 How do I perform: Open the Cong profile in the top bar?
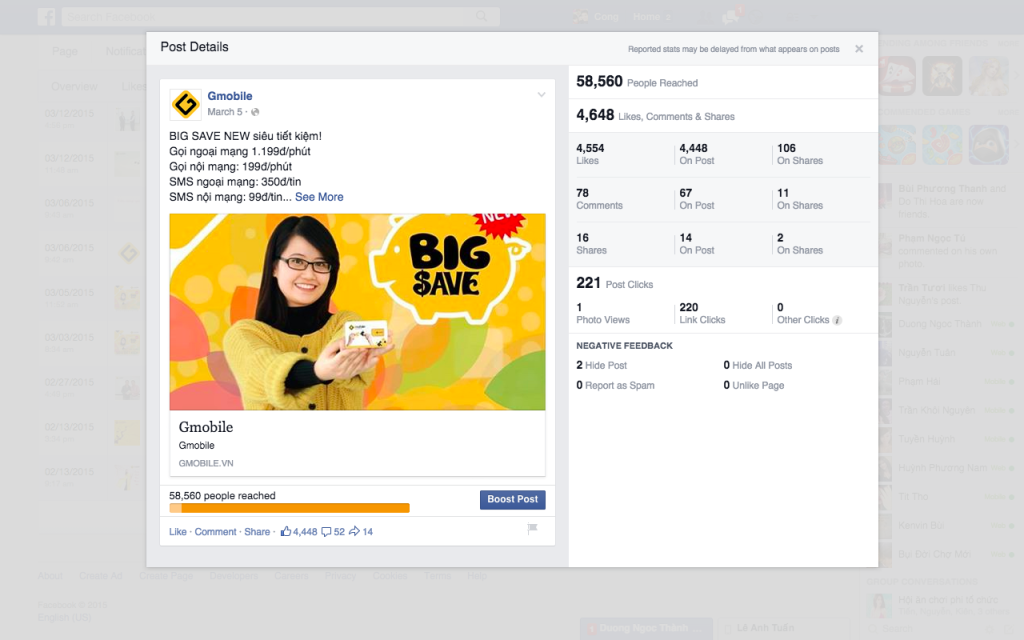coord(597,16)
